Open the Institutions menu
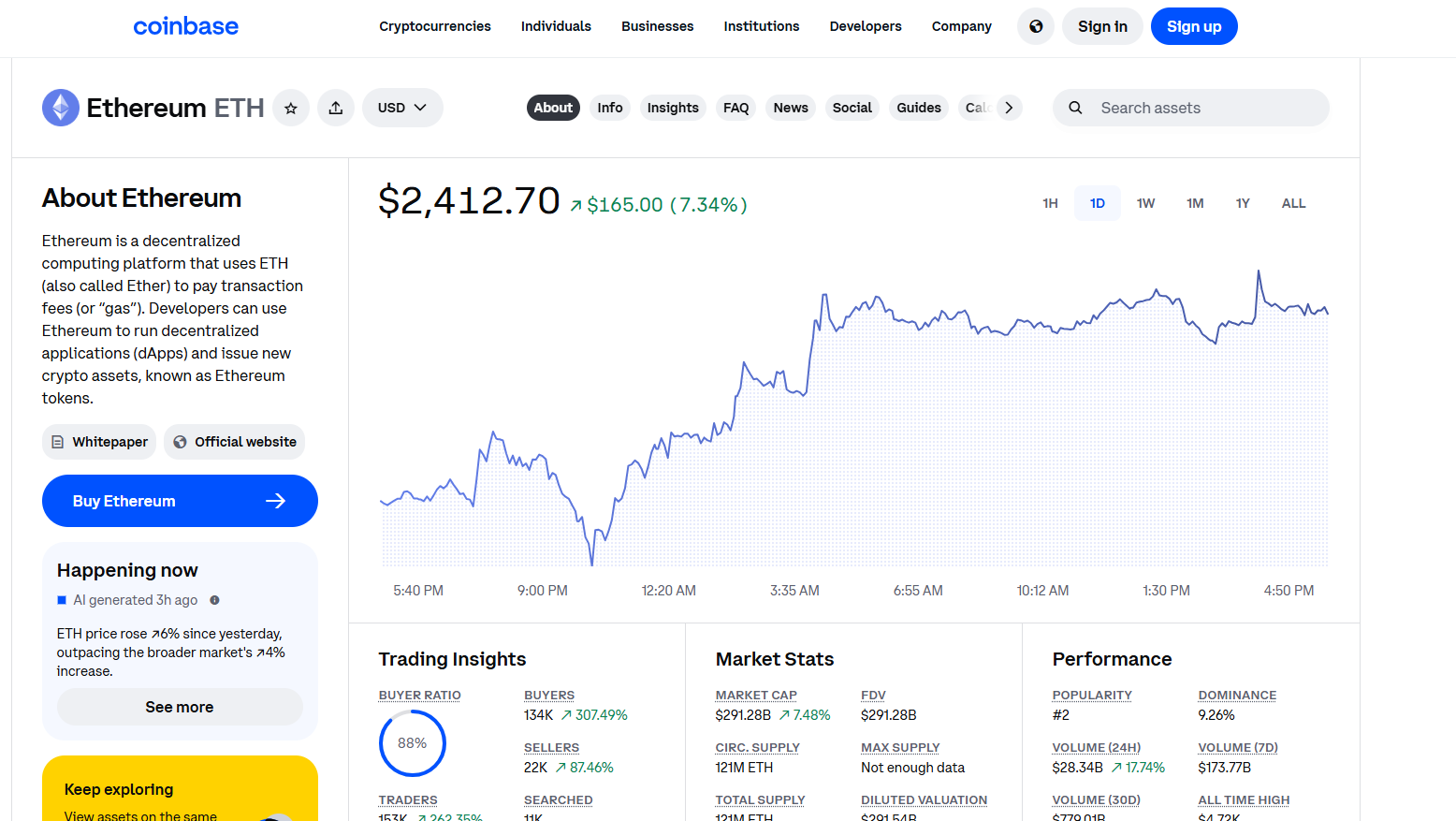The width and height of the screenshot is (1456, 821). pyautogui.click(x=762, y=26)
